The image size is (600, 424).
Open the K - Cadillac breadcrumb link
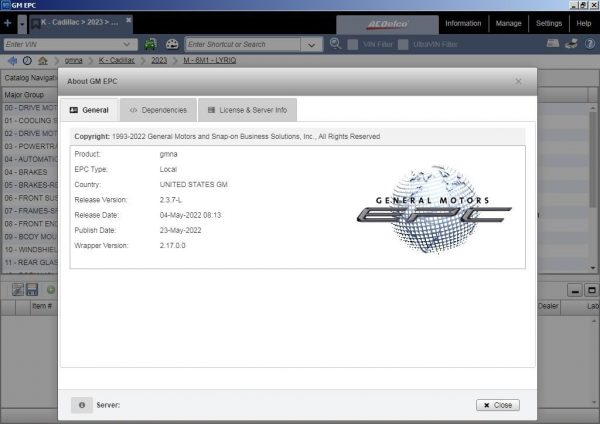(117, 60)
